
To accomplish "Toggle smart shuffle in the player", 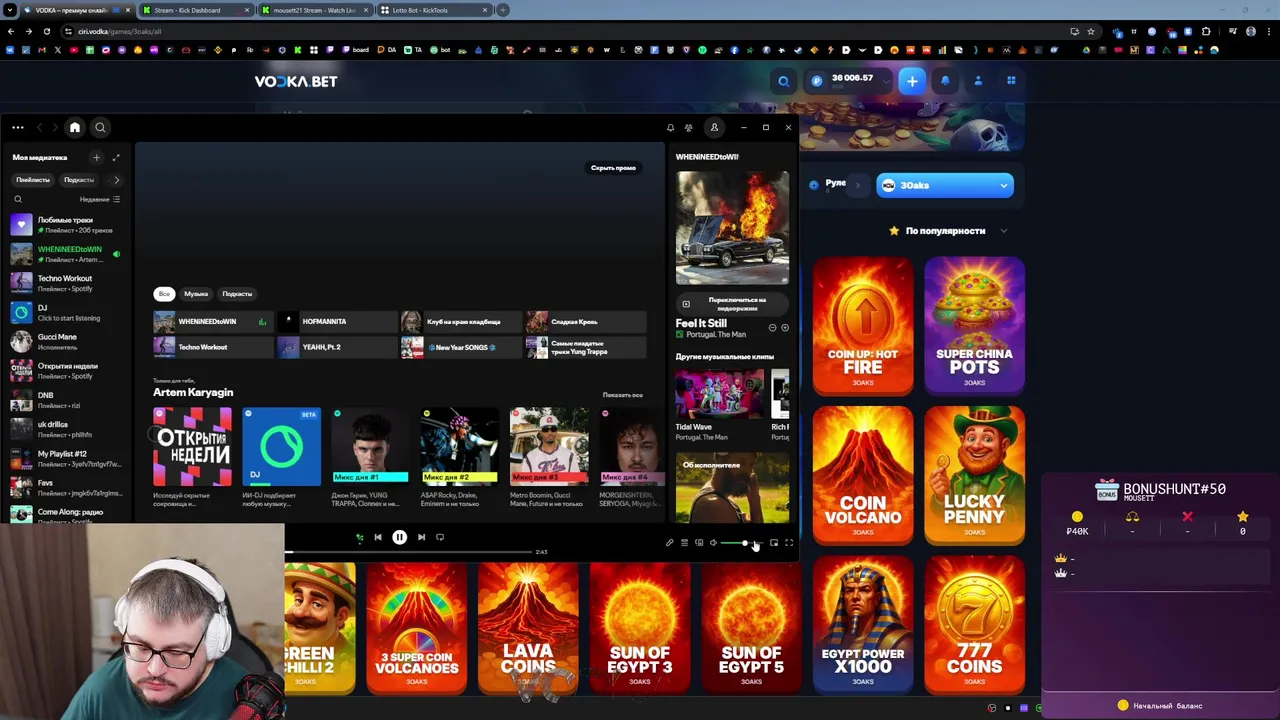I will pos(360,537).
